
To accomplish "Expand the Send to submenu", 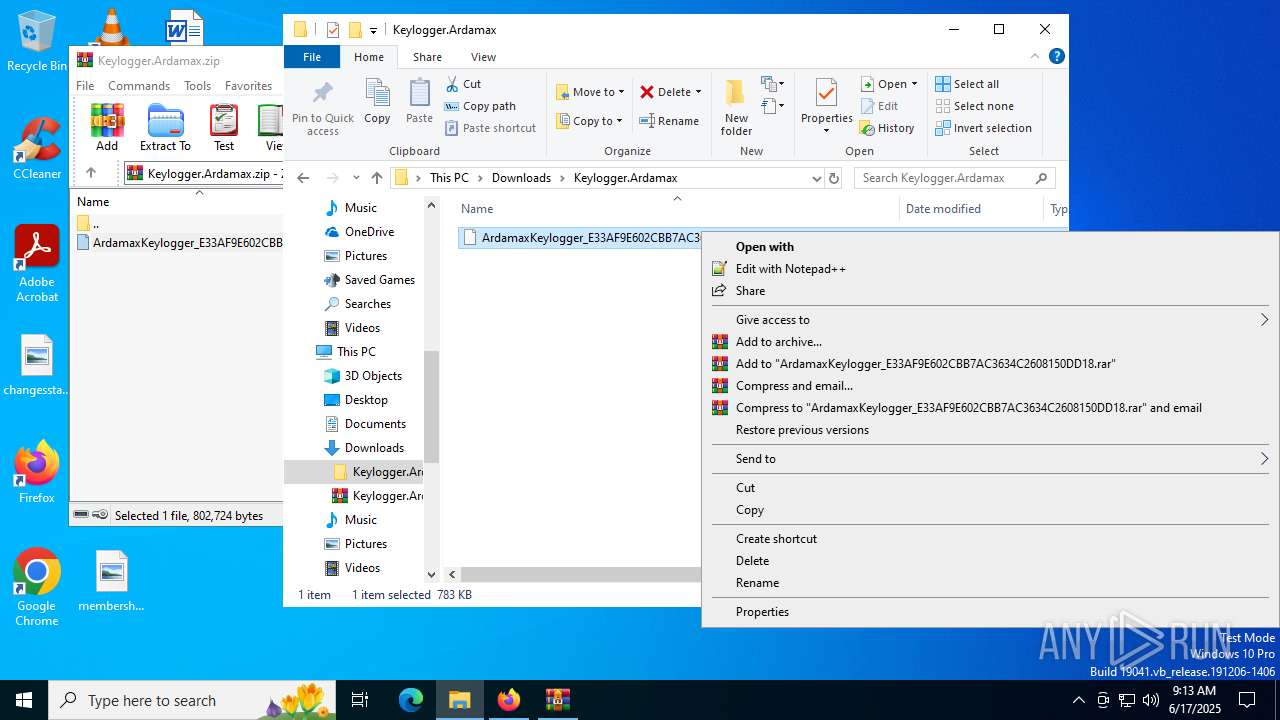I will pos(990,459).
